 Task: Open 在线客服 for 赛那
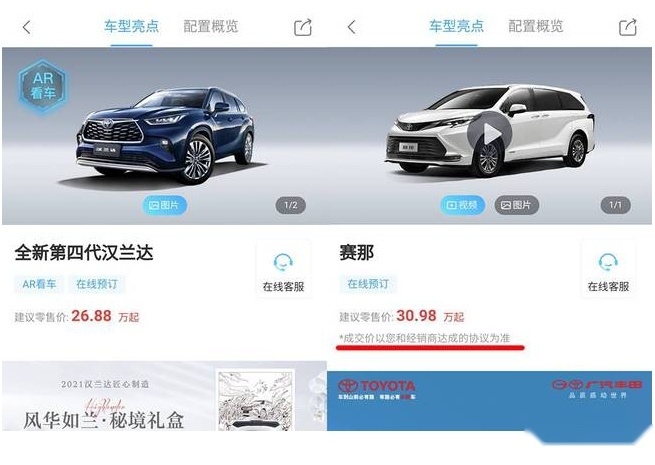[x=608, y=269]
